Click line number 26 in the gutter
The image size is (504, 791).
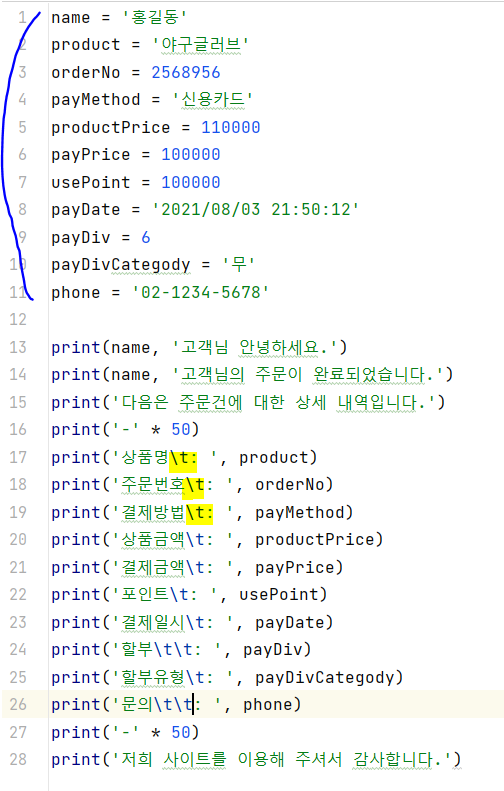[x=18, y=704]
